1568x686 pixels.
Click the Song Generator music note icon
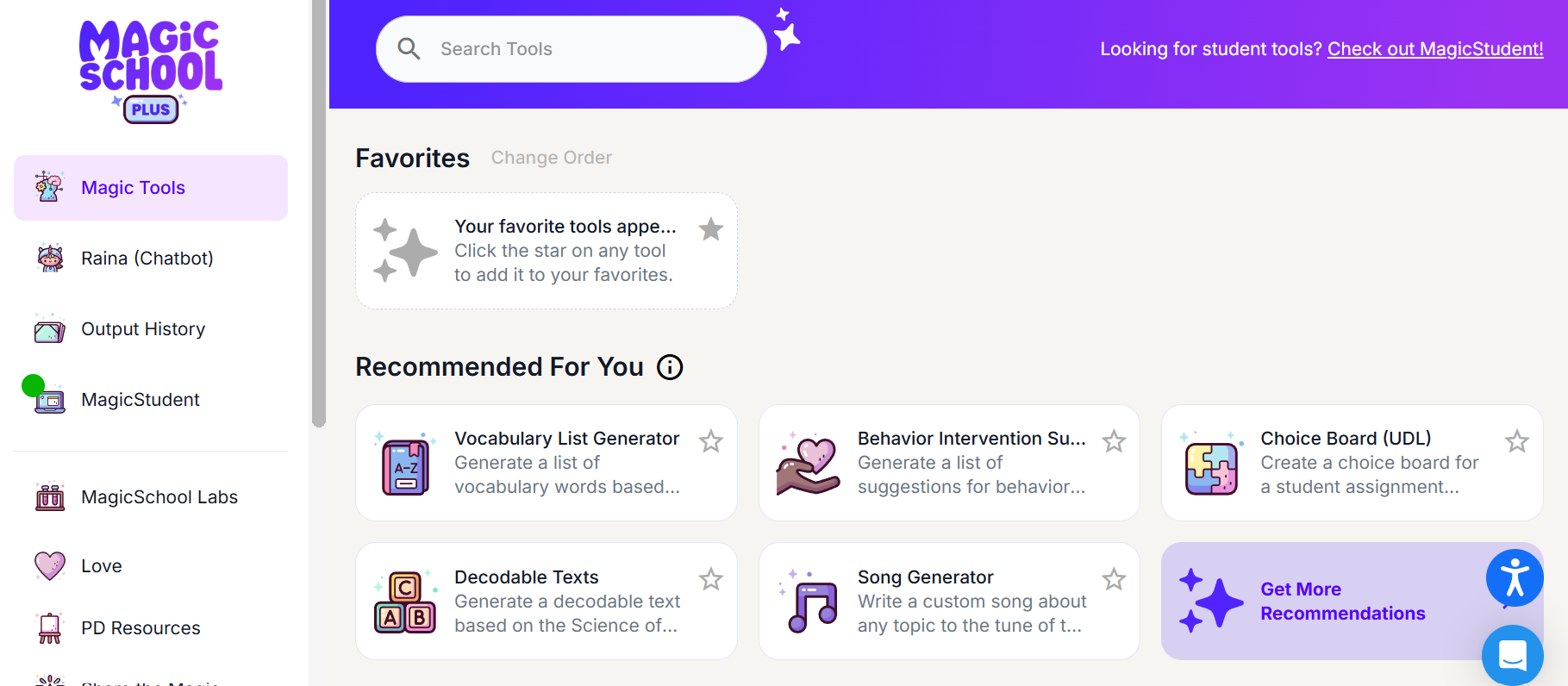point(809,602)
